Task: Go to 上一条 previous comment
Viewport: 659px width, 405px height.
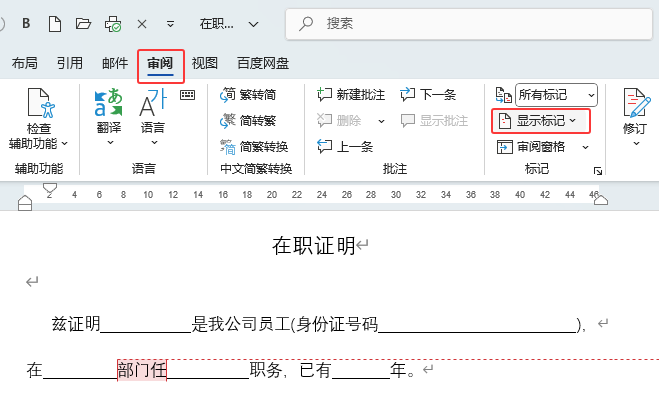Action: [345, 147]
